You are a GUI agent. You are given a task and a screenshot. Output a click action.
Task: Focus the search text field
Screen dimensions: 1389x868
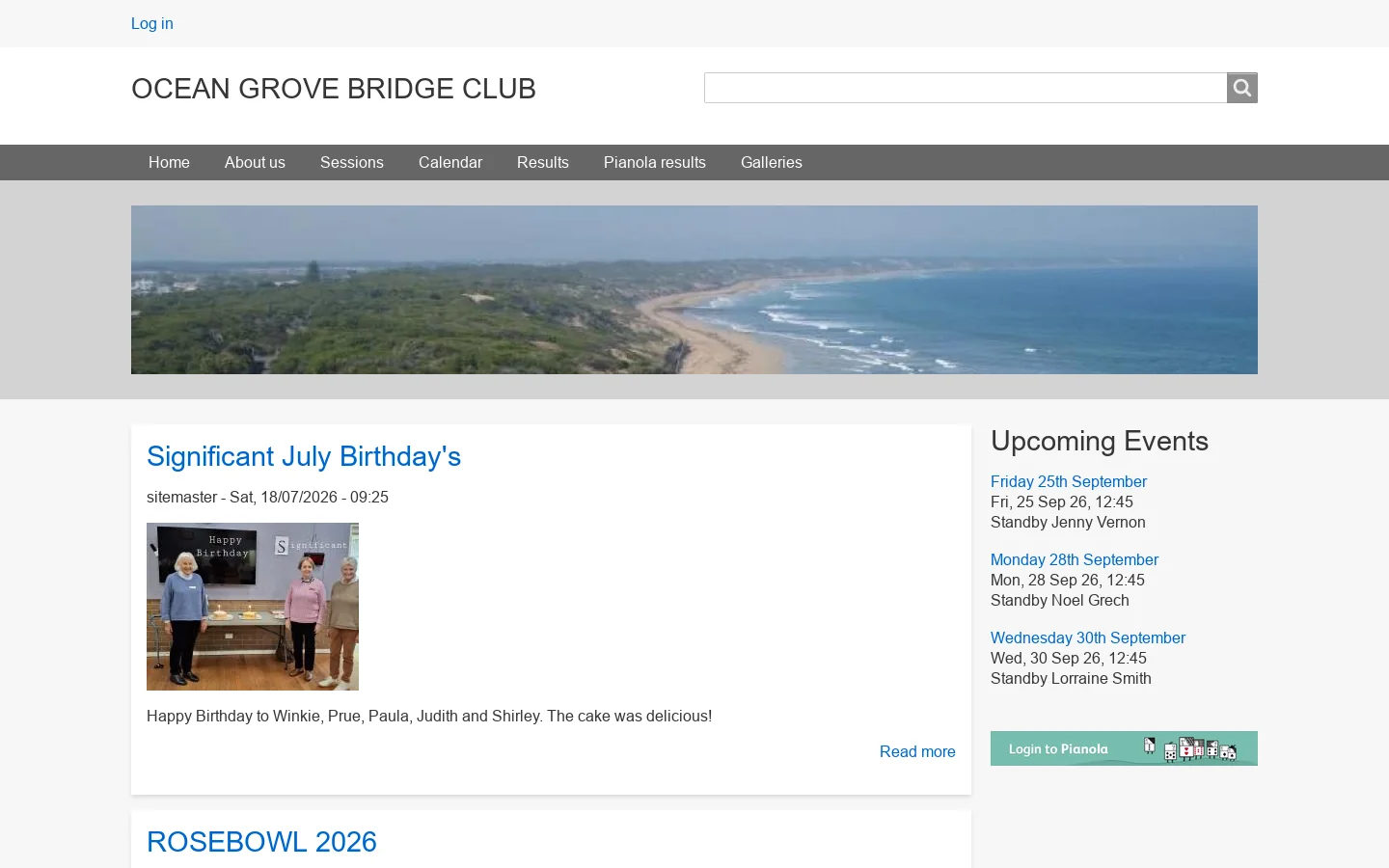pos(966,88)
